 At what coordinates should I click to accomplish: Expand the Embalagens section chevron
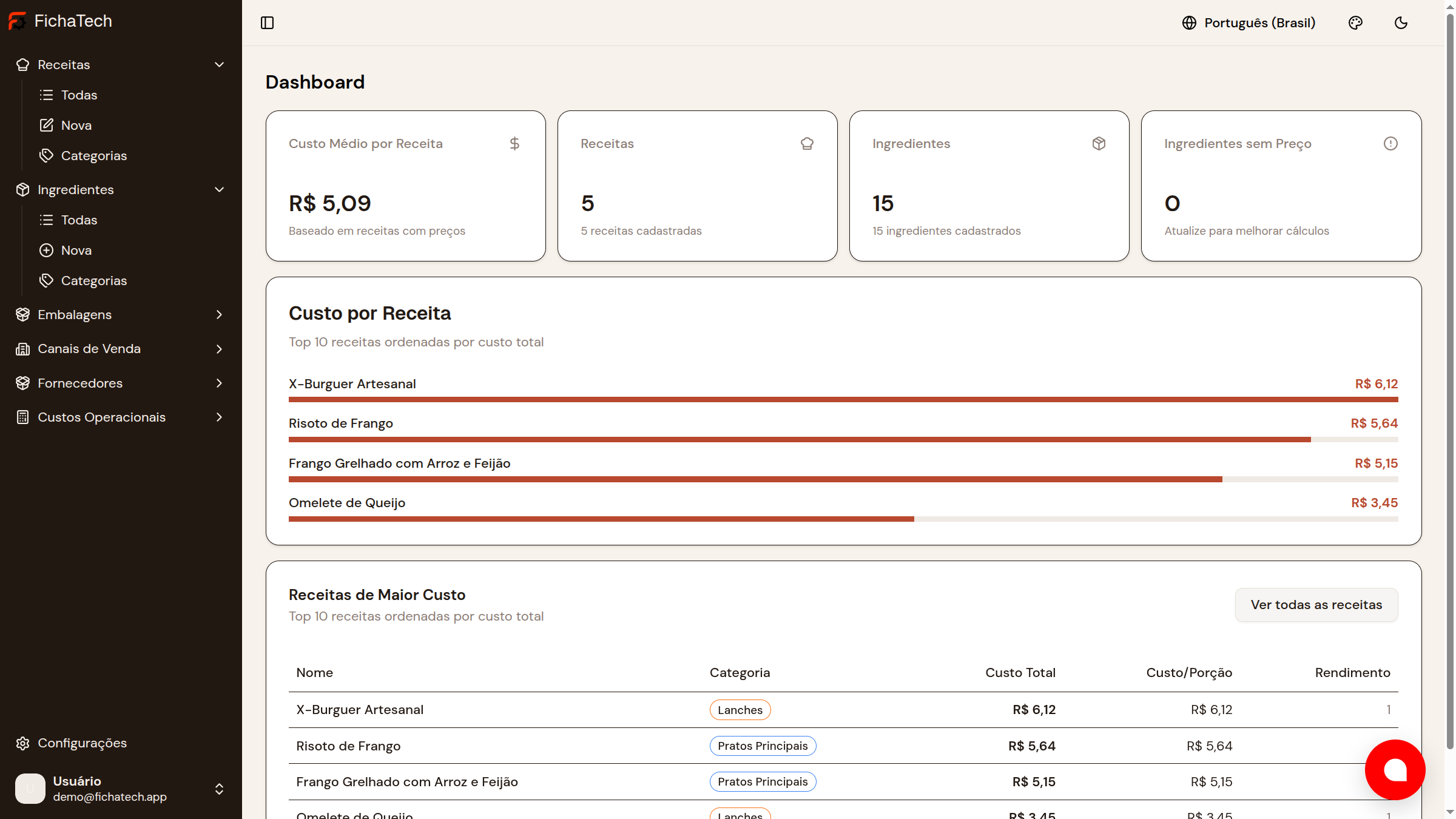[x=220, y=315]
